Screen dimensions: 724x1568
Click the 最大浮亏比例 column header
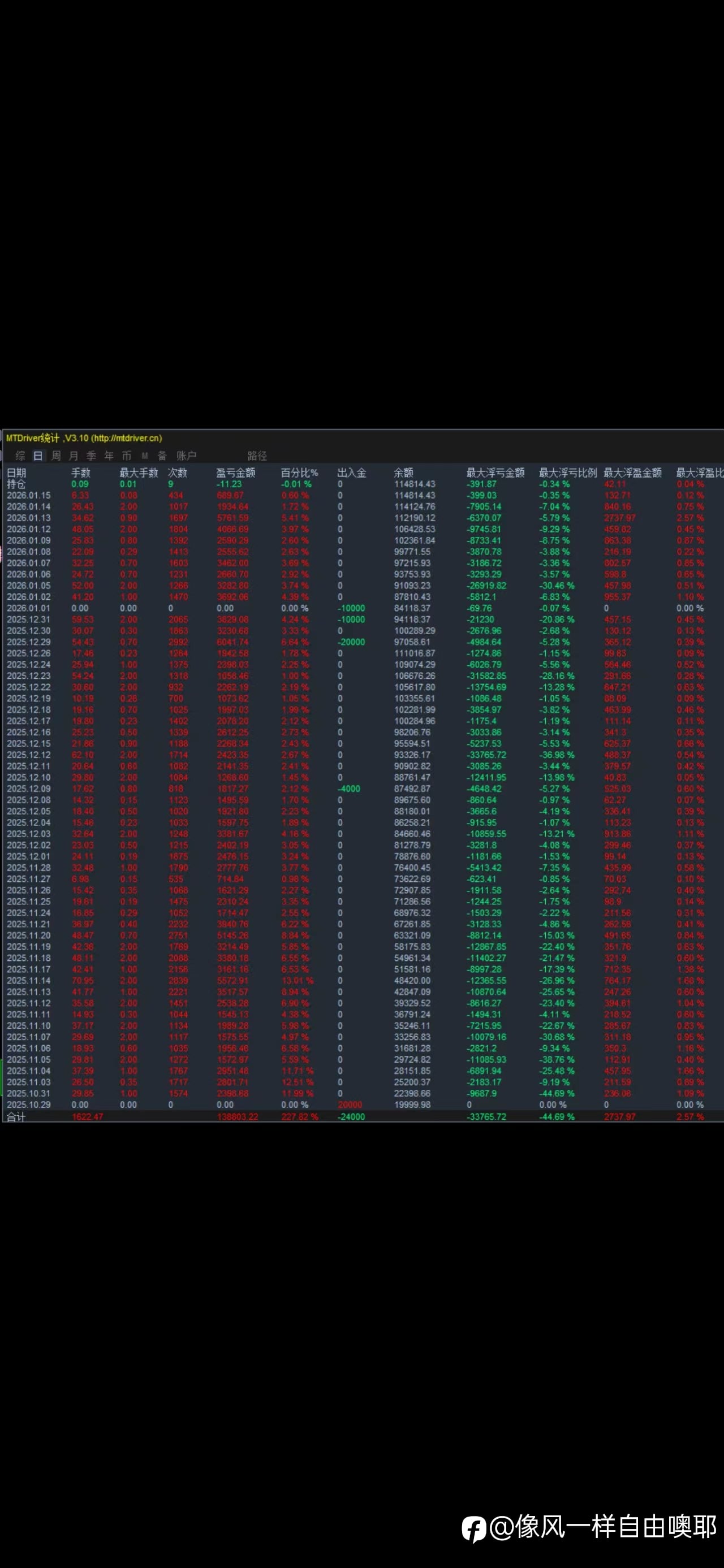[568, 473]
